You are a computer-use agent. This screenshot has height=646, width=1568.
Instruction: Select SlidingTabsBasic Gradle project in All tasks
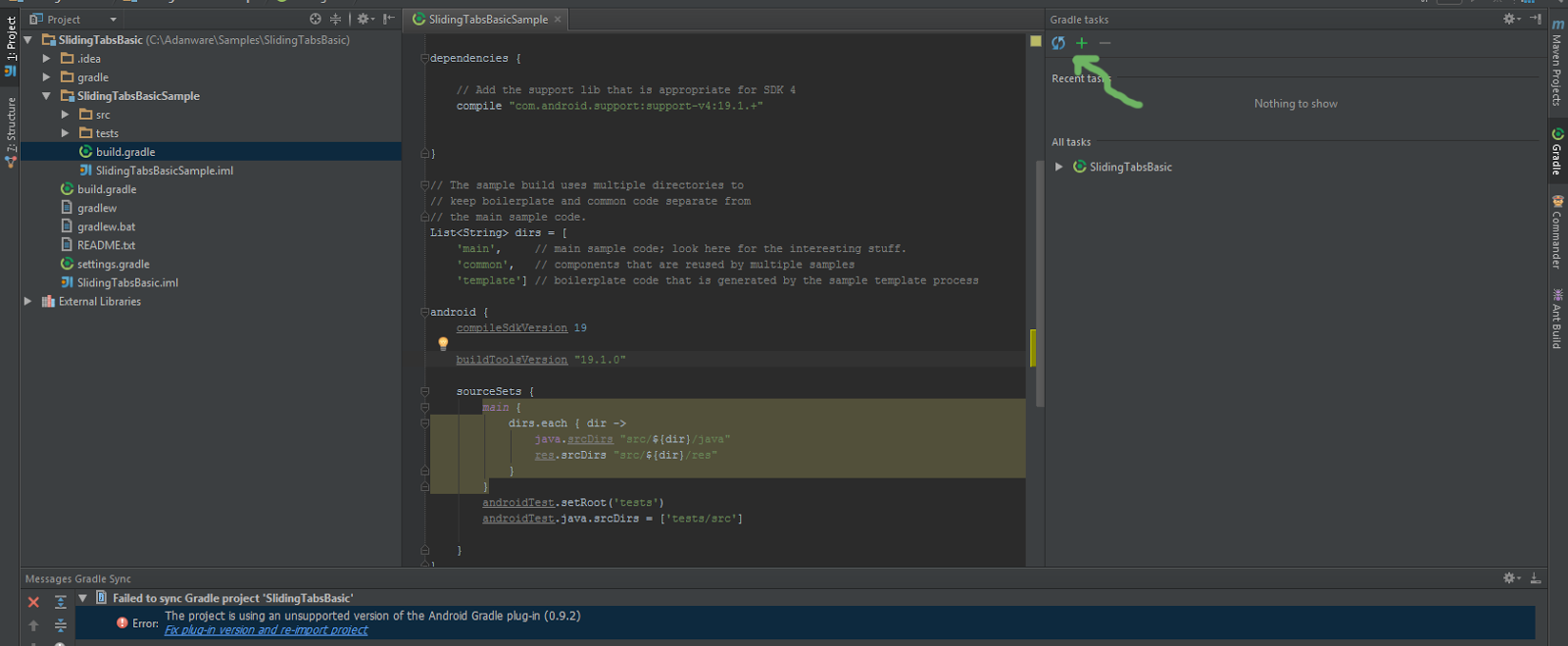(x=1130, y=167)
